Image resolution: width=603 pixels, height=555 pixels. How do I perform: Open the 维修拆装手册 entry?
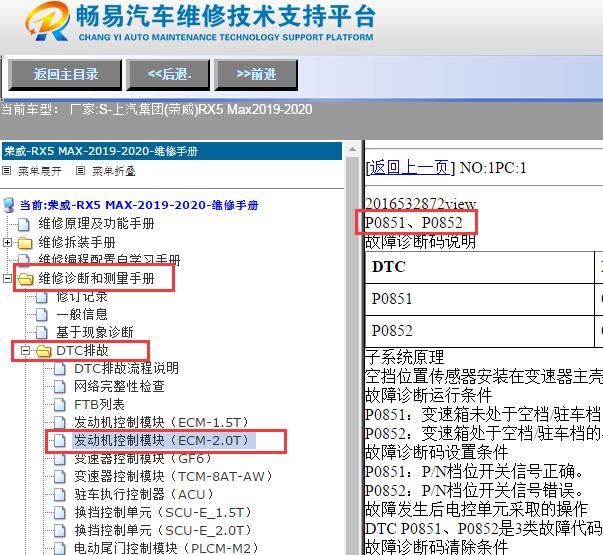[x=77, y=242]
